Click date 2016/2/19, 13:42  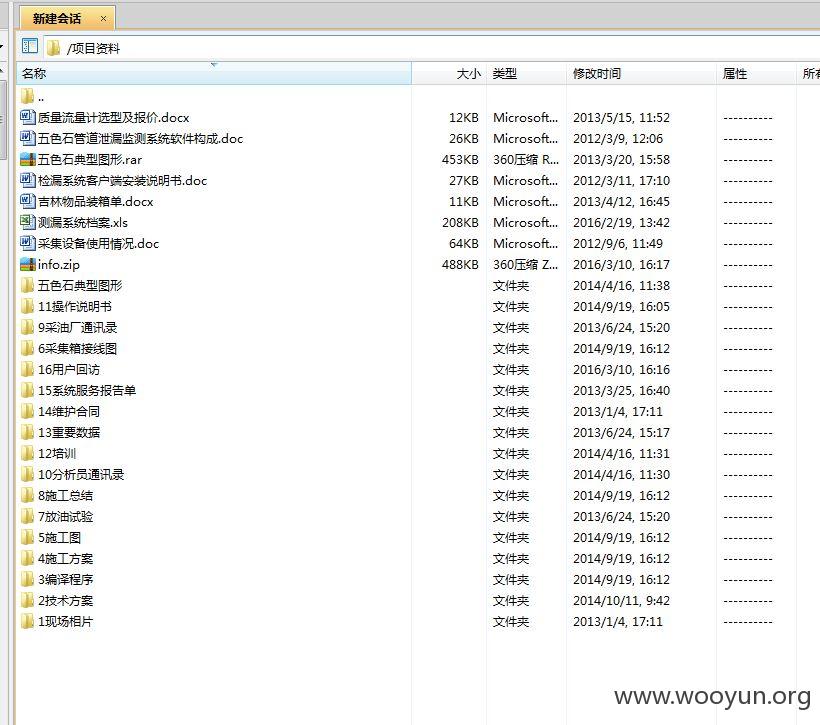tap(621, 222)
